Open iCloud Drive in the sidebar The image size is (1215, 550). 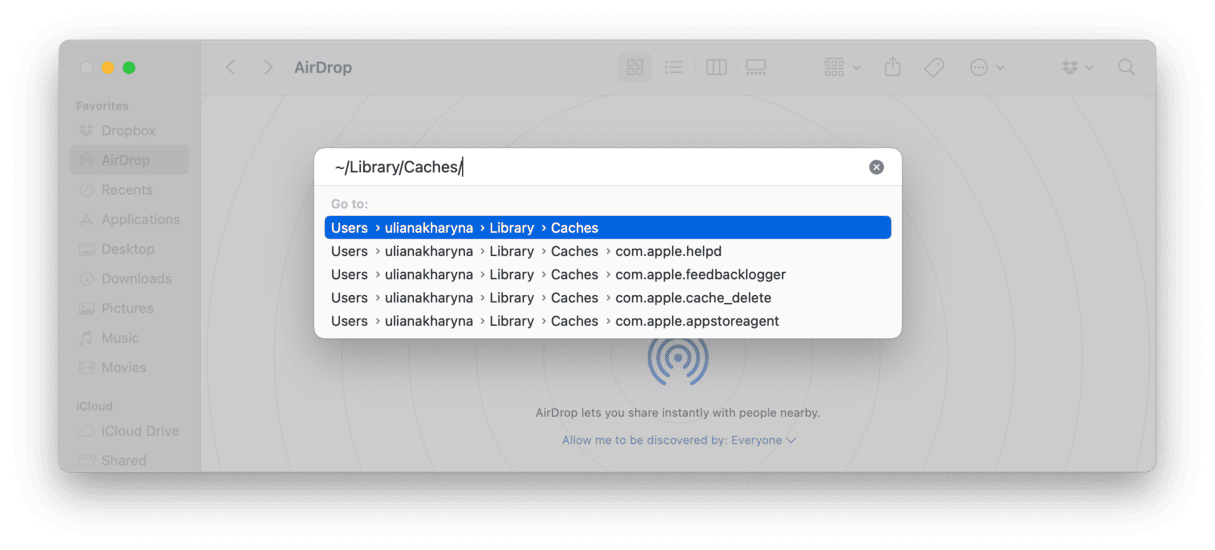click(128, 431)
